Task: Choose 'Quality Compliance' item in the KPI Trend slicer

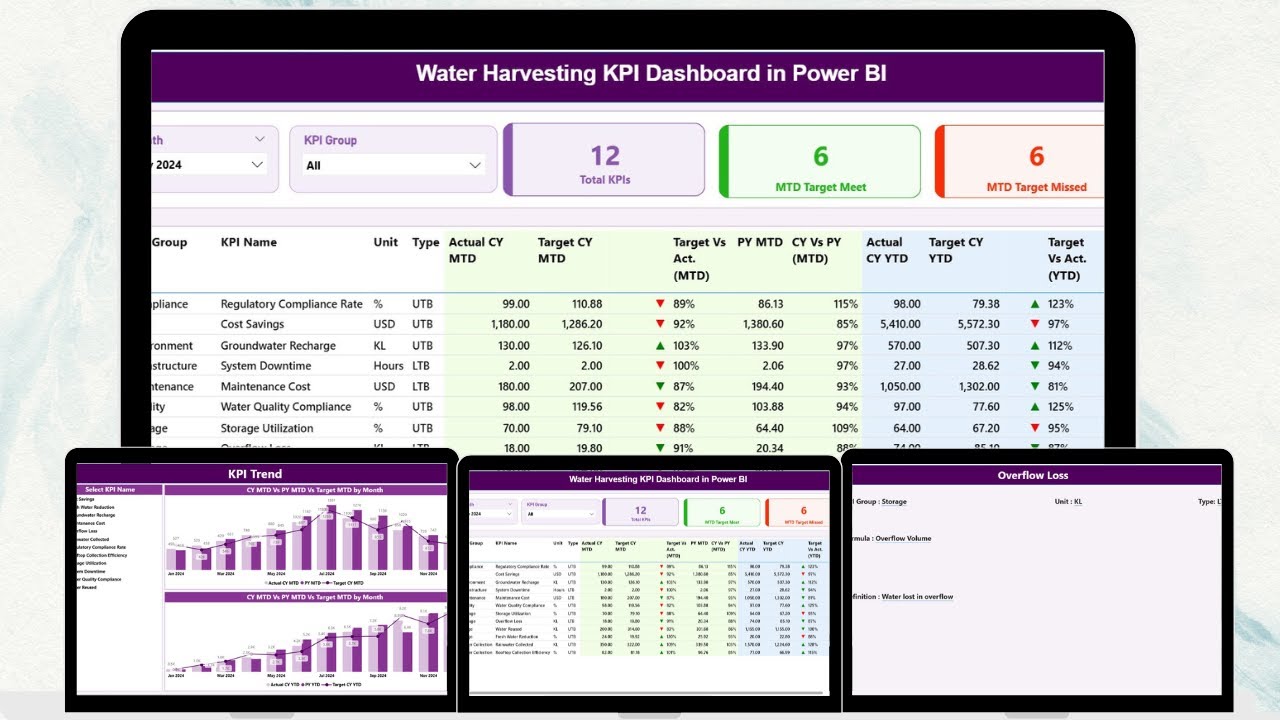Action: [100, 579]
